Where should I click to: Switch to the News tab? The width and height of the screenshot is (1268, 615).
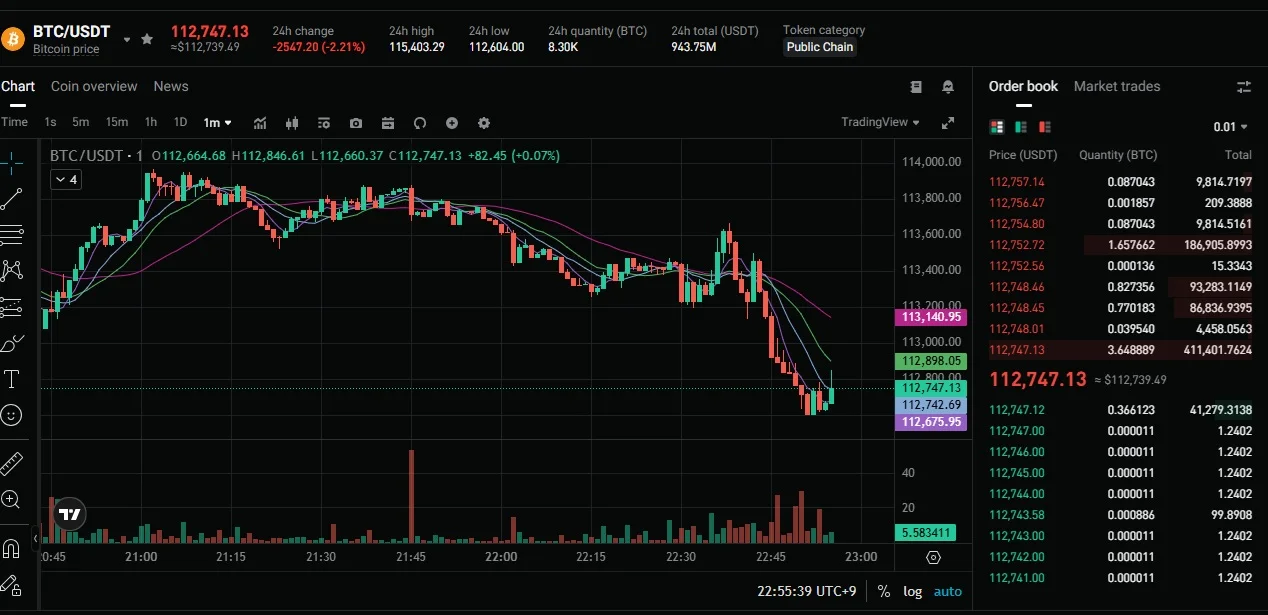171,86
